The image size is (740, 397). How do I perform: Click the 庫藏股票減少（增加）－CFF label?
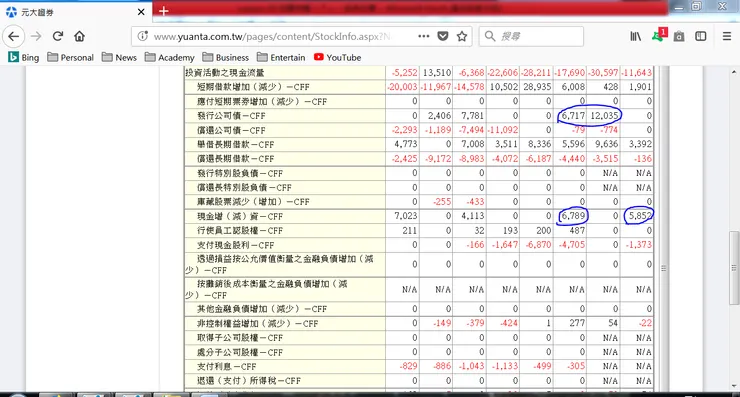pos(253,202)
